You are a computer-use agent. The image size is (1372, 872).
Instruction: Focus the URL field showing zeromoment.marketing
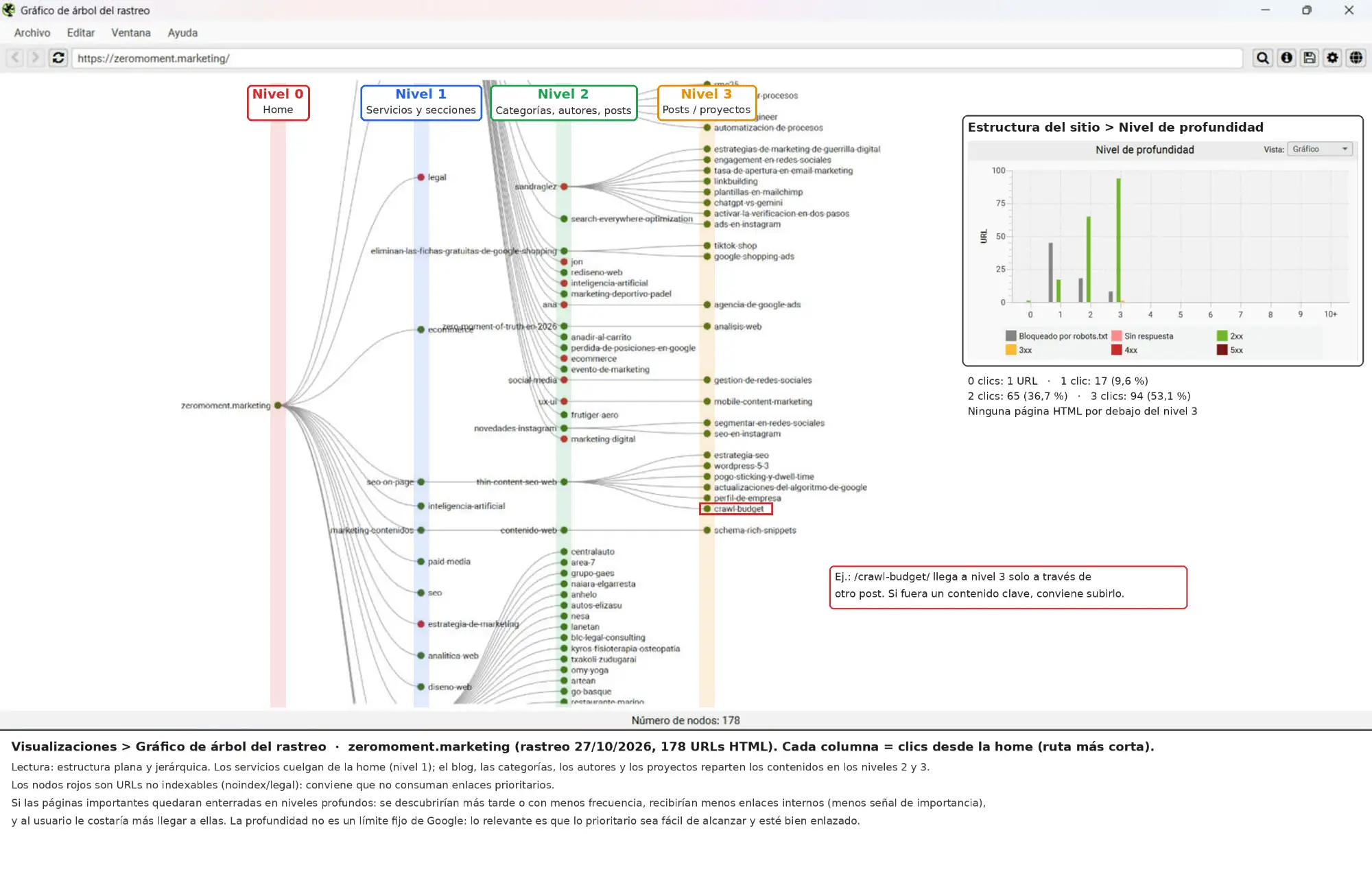(x=657, y=58)
